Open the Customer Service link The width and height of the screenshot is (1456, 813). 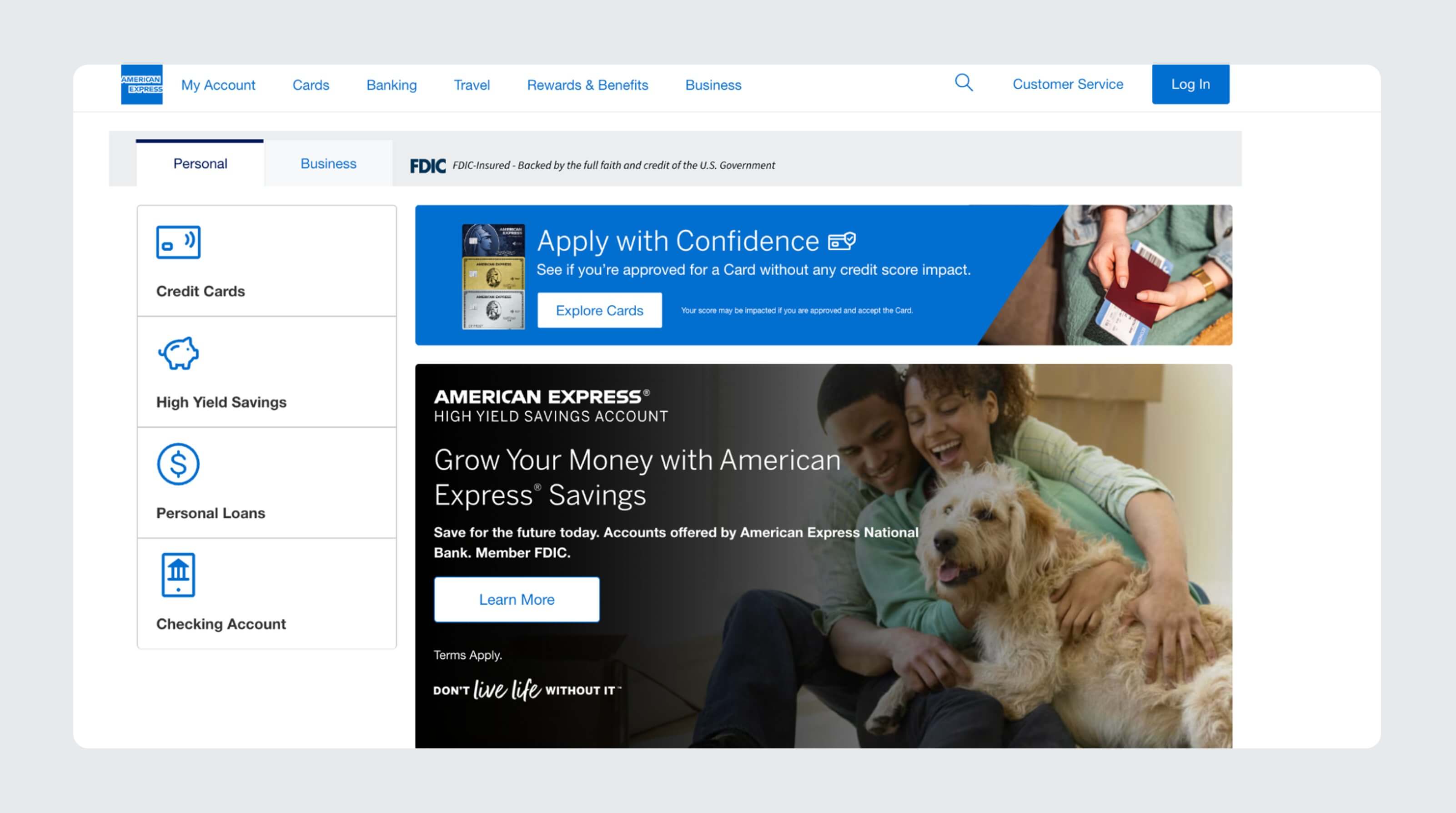[1068, 84]
